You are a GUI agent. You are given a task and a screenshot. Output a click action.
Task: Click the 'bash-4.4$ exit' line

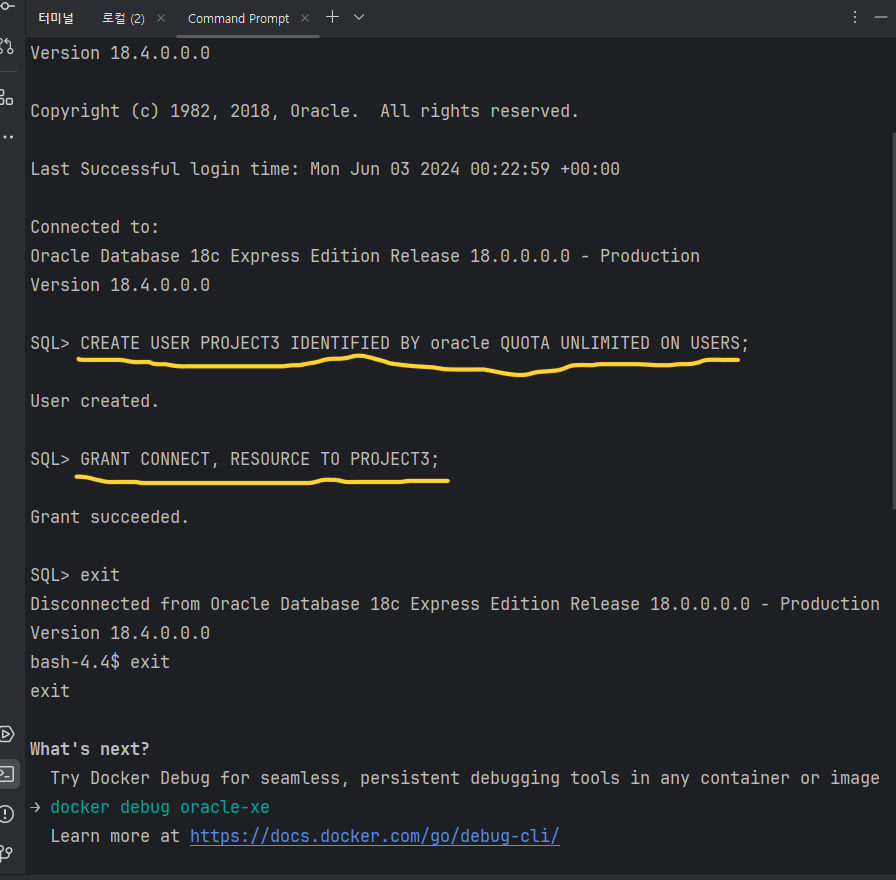pos(100,662)
